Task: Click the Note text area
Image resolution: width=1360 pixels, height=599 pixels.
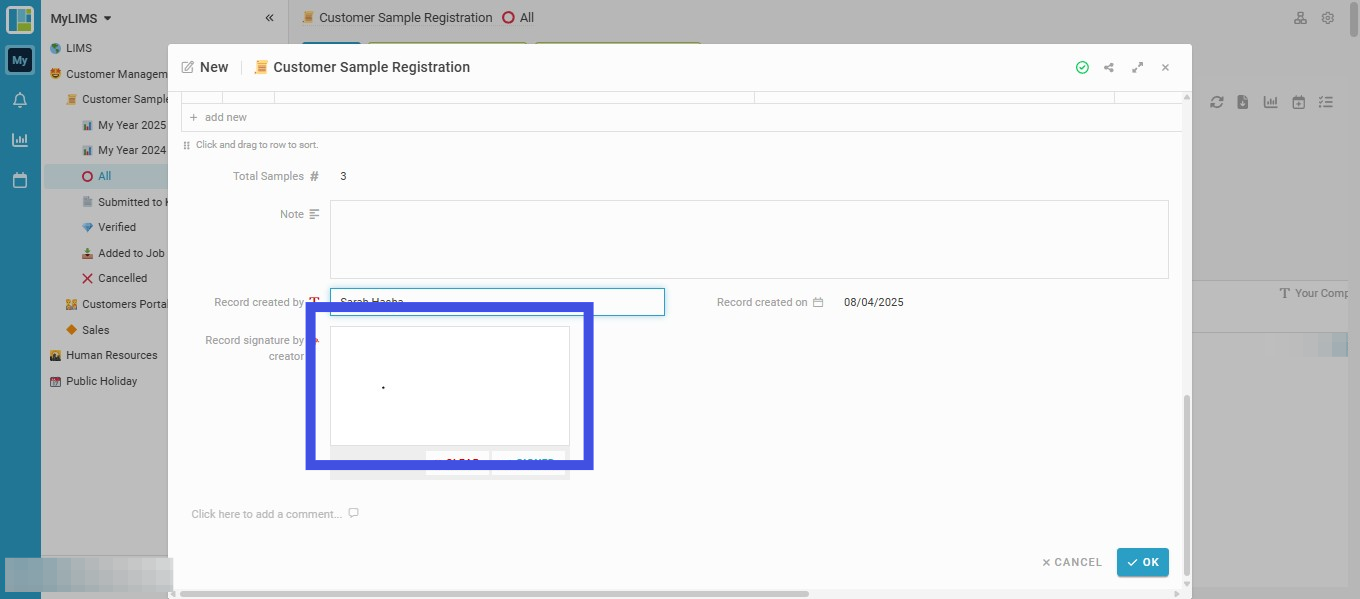Action: pos(749,239)
